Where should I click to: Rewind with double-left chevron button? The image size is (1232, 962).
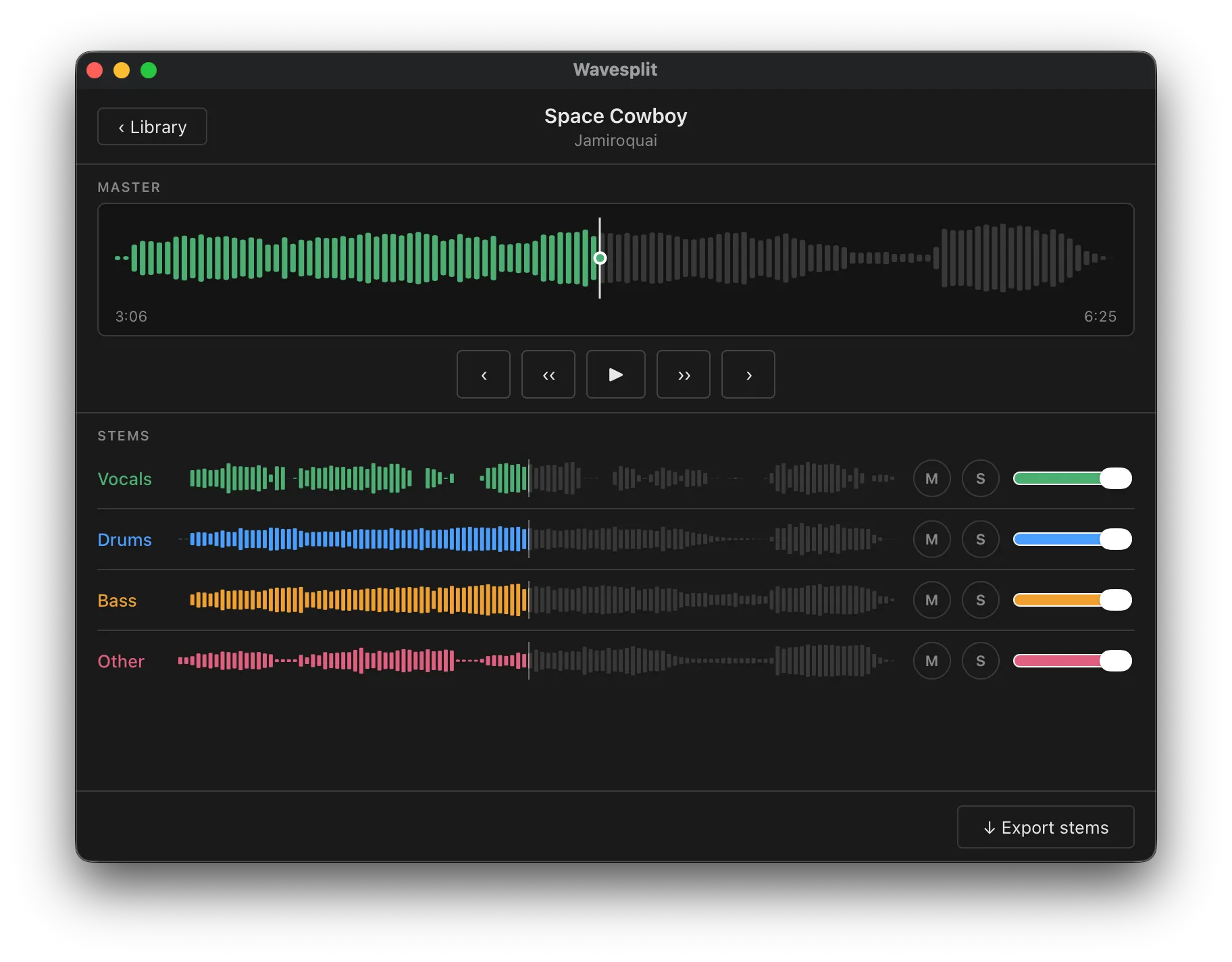click(x=548, y=374)
